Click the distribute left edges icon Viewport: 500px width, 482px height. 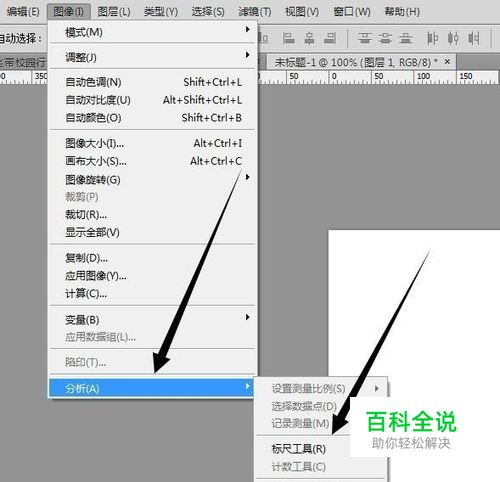(433, 38)
